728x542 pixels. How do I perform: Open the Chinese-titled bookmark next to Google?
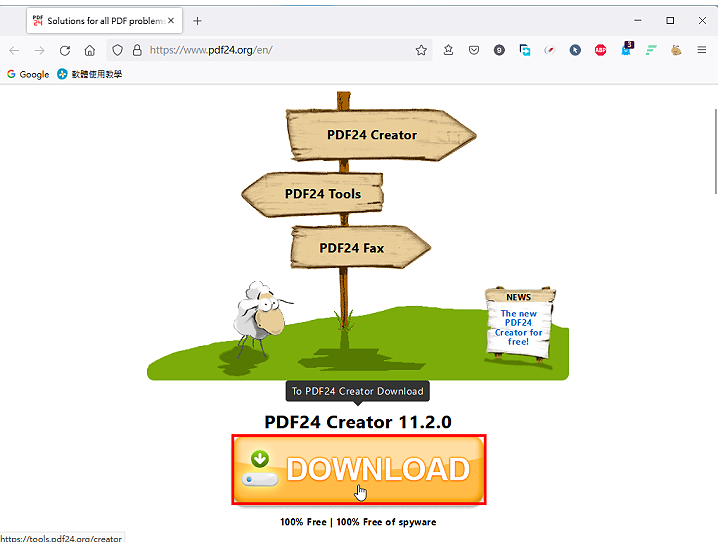pyautogui.click(x=90, y=74)
